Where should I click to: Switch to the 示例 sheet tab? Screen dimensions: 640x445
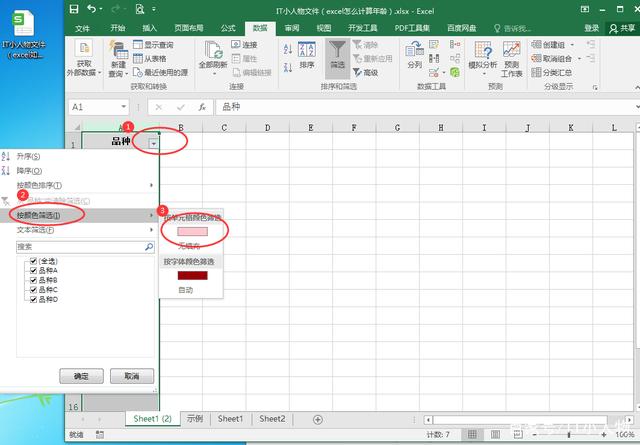(195, 418)
